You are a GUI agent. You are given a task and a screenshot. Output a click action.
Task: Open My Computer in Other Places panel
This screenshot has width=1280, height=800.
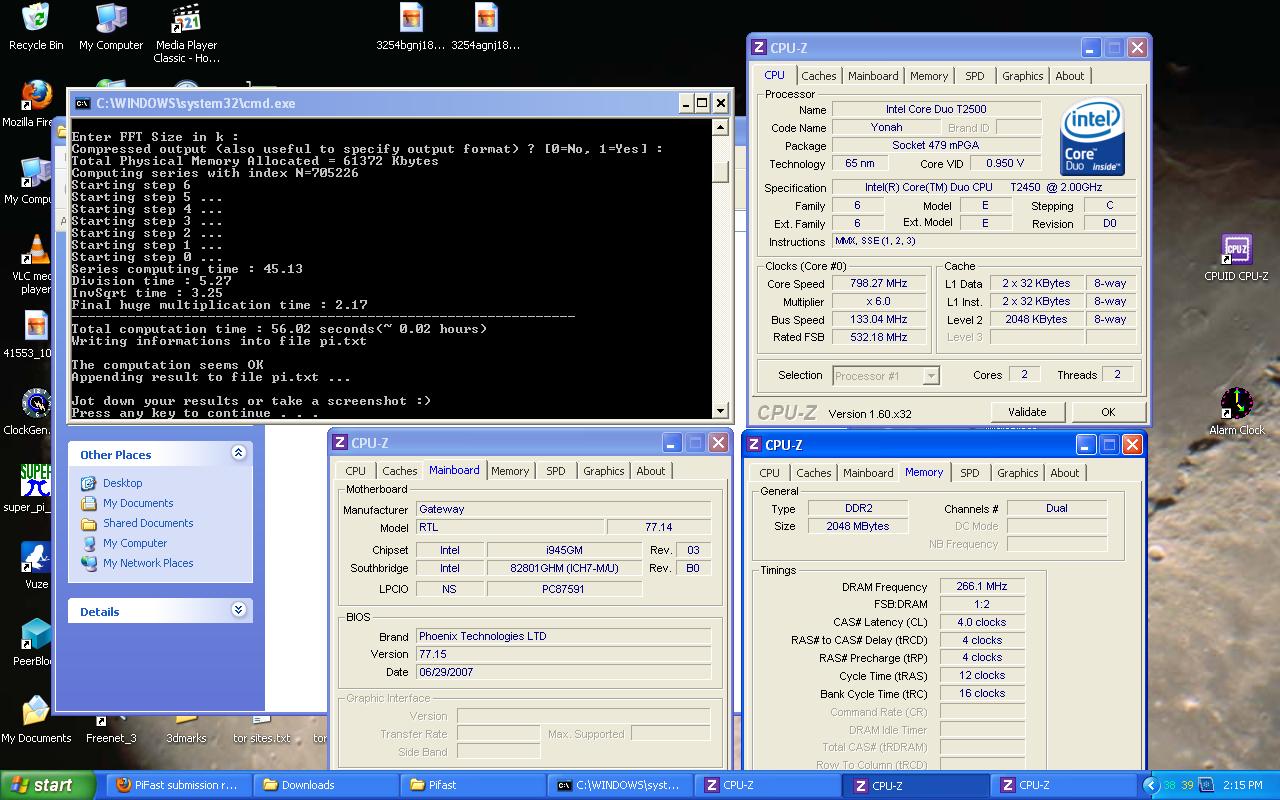tap(135, 543)
